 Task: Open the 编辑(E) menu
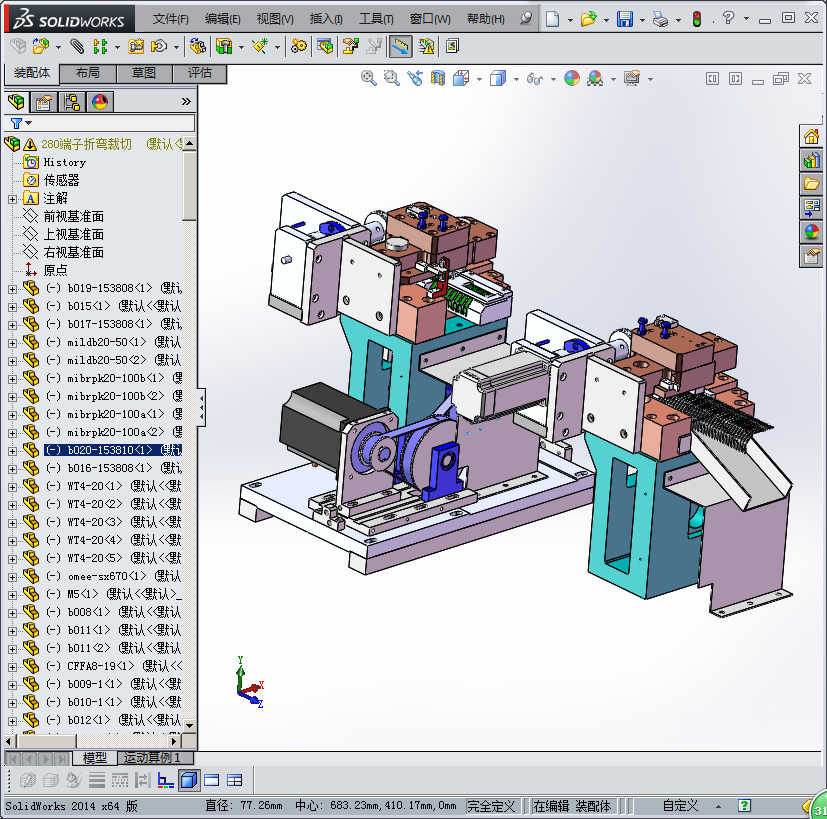click(223, 19)
